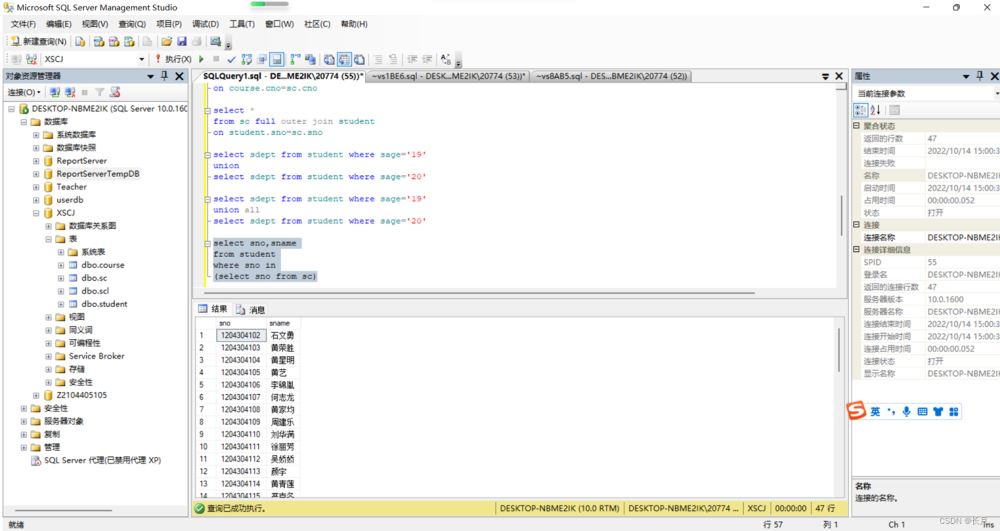Toggle categorized view in Properties panel
Screen dimensions: 1000x531
pyautogui.click(x=861, y=110)
